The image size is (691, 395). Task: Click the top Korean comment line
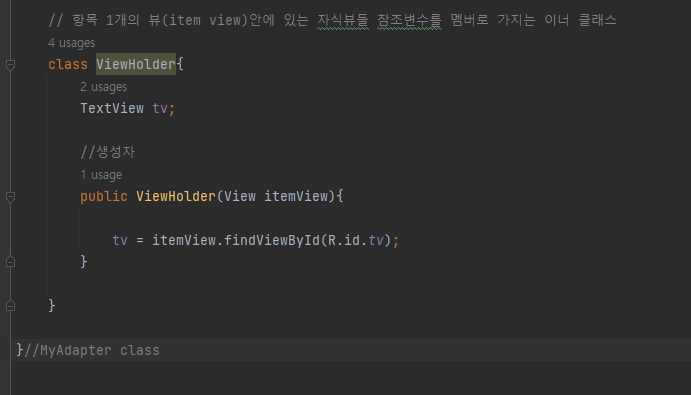click(332, 20)
